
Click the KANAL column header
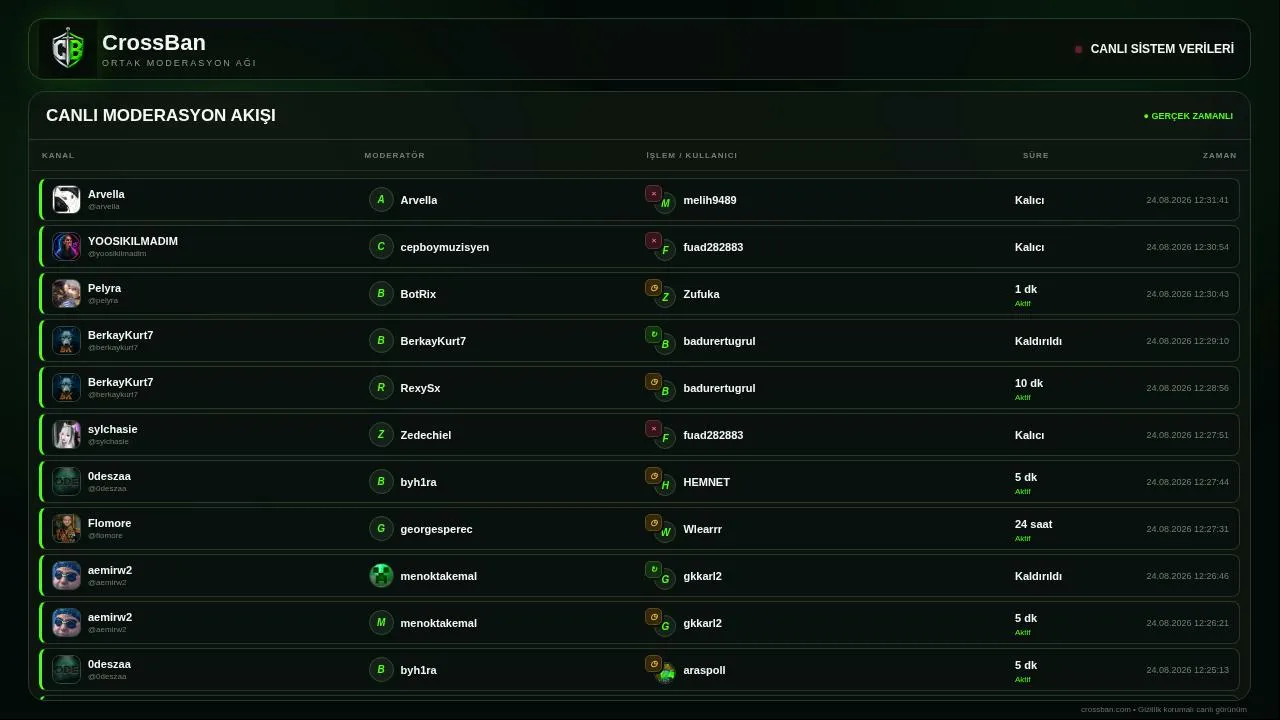[x=58, y=155]
